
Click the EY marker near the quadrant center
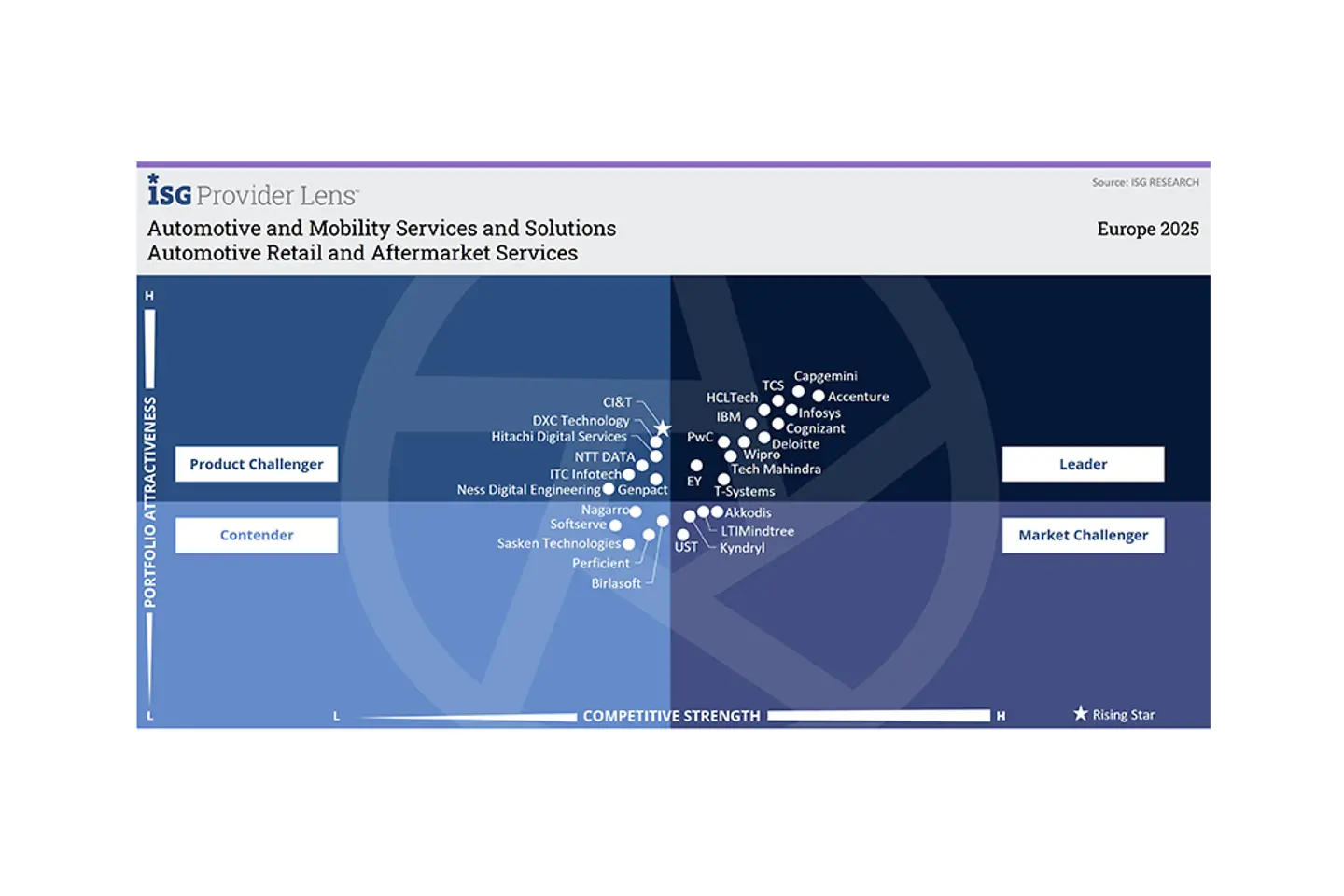point(696,467)
